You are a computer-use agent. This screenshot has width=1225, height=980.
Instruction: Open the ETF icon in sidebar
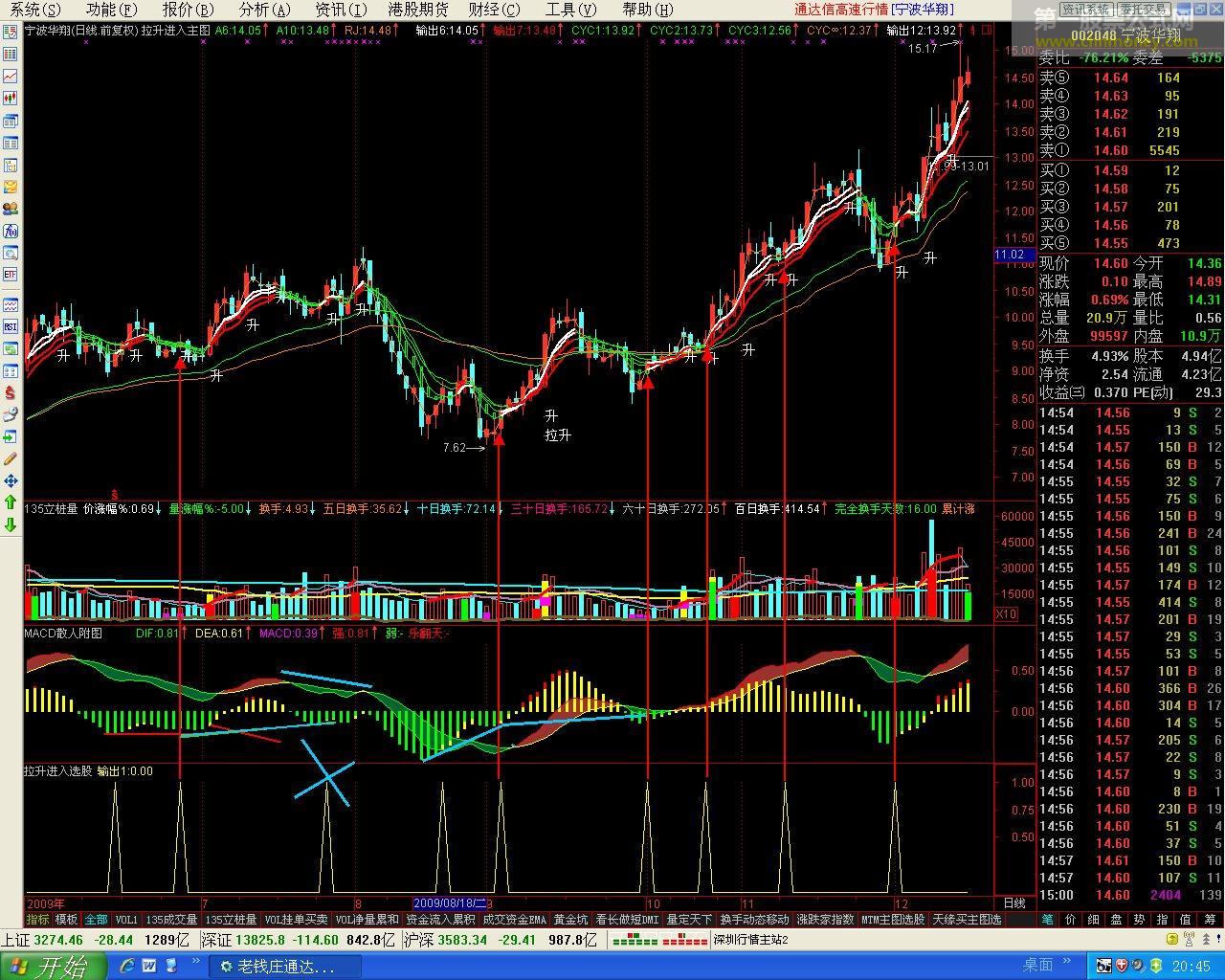(x=11, y=275)
